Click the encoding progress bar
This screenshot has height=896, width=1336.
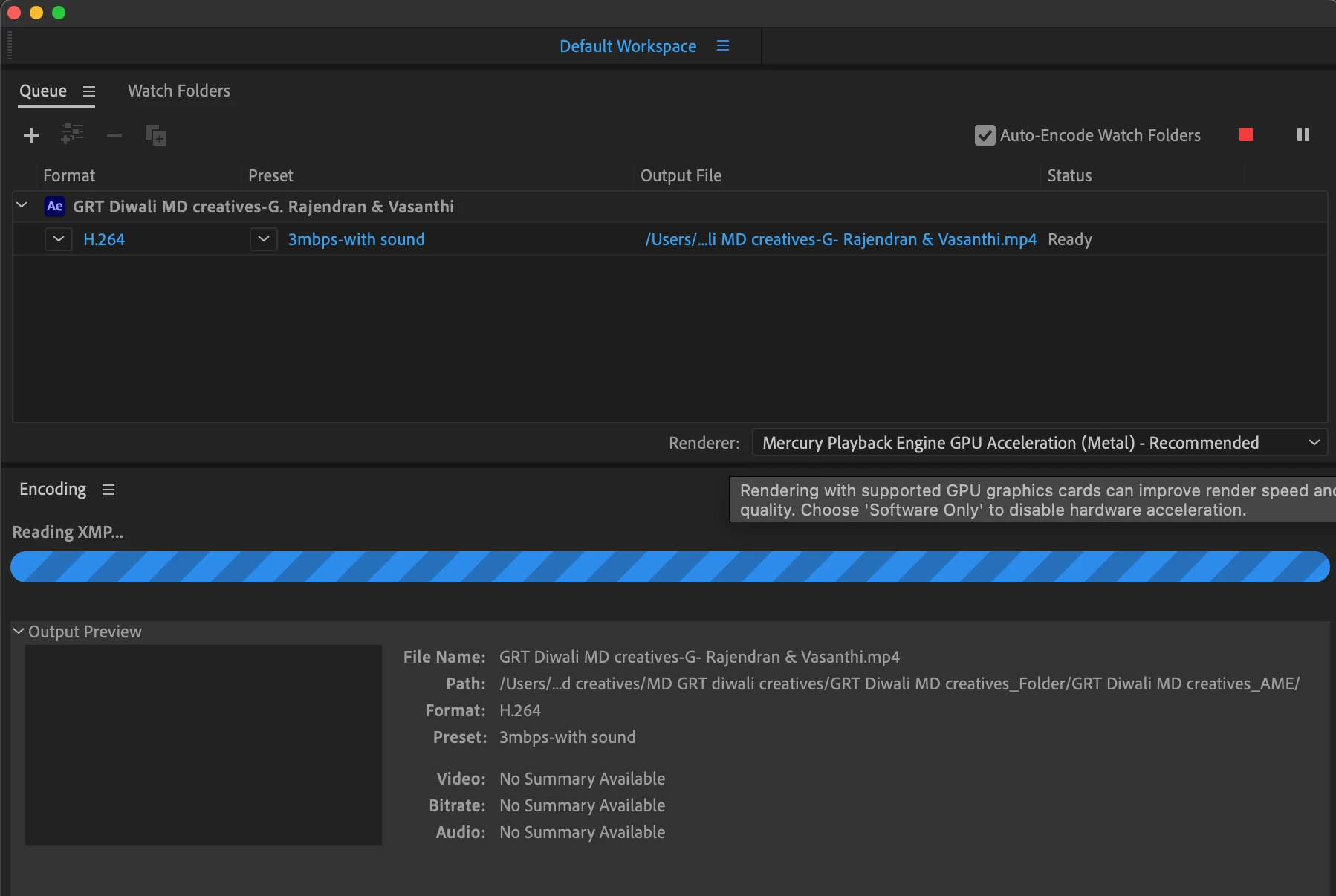coord(670,567)
